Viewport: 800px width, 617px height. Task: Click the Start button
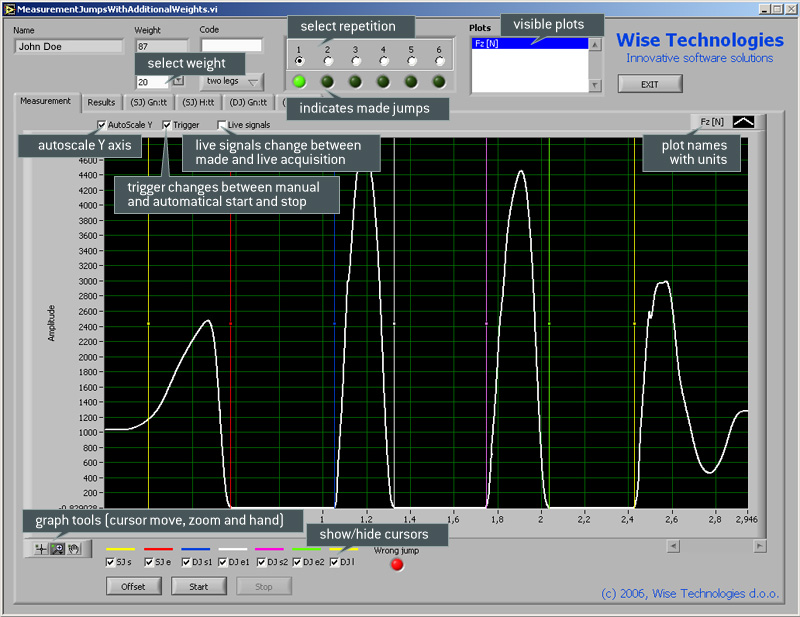[198, 586]
